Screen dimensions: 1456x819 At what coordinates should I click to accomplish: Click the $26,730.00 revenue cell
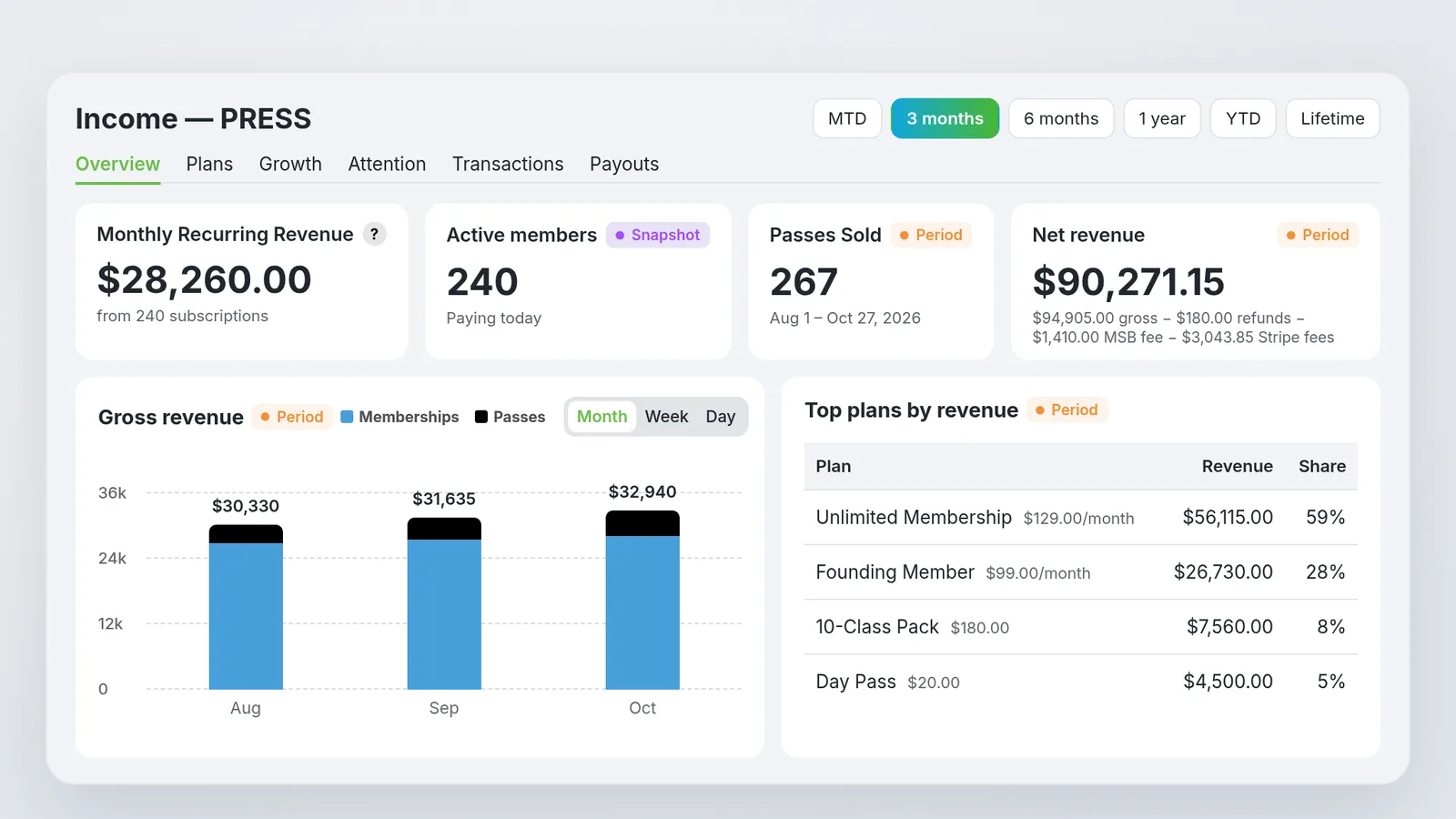tap(1223, 572)
